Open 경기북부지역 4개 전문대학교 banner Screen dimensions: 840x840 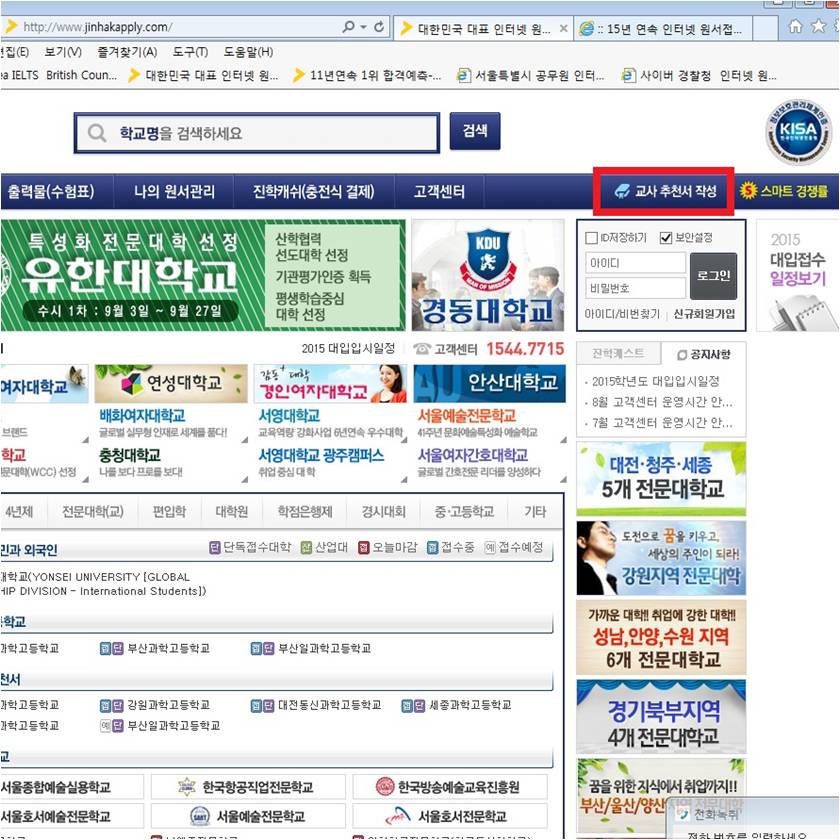tap(661, 716)
